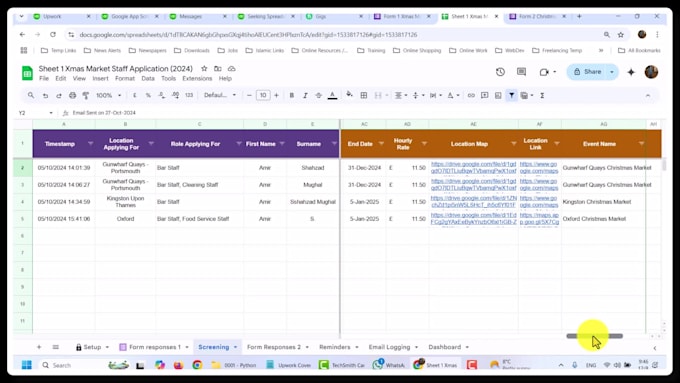
Task: Undo the last action
Action: 45,95
